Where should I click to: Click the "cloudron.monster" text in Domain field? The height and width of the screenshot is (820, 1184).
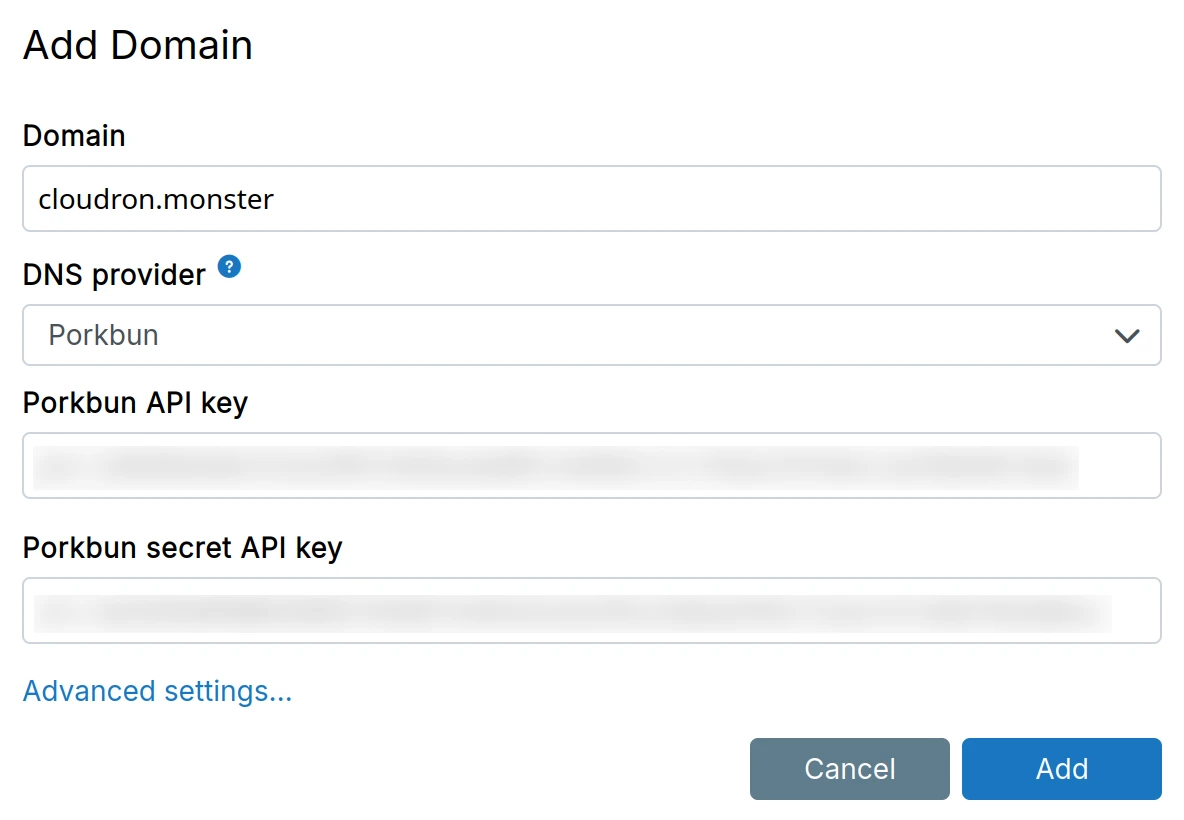156,199
